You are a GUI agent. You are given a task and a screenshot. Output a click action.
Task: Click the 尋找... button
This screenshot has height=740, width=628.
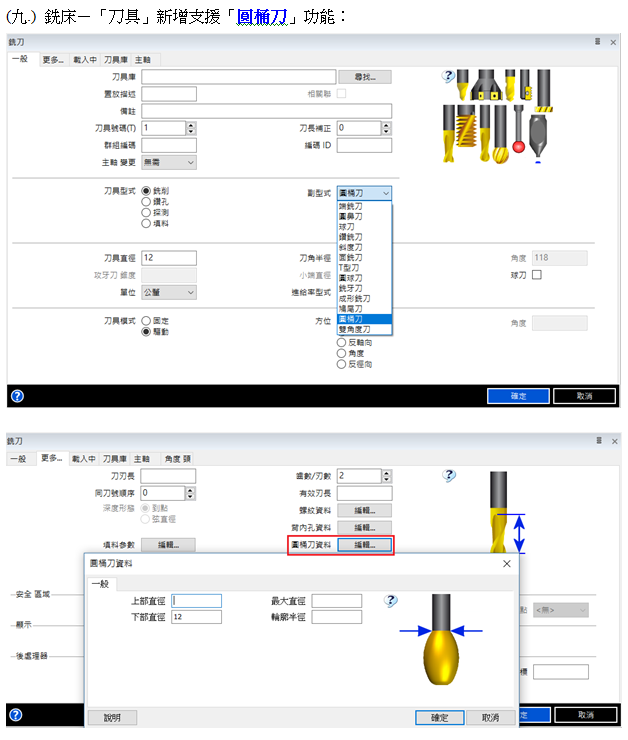[364, 77]
